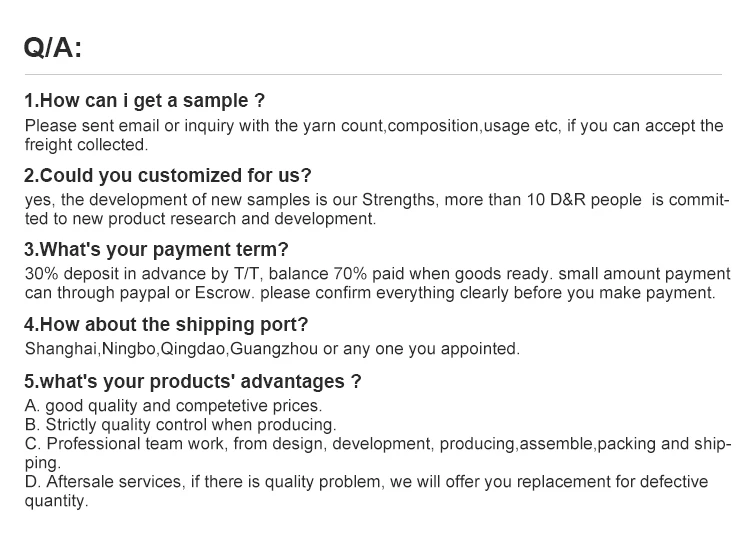Click the question "How about the shipping port?"
Image resolution: width=750 pixels, height=539 pixels.
point(166,325)
